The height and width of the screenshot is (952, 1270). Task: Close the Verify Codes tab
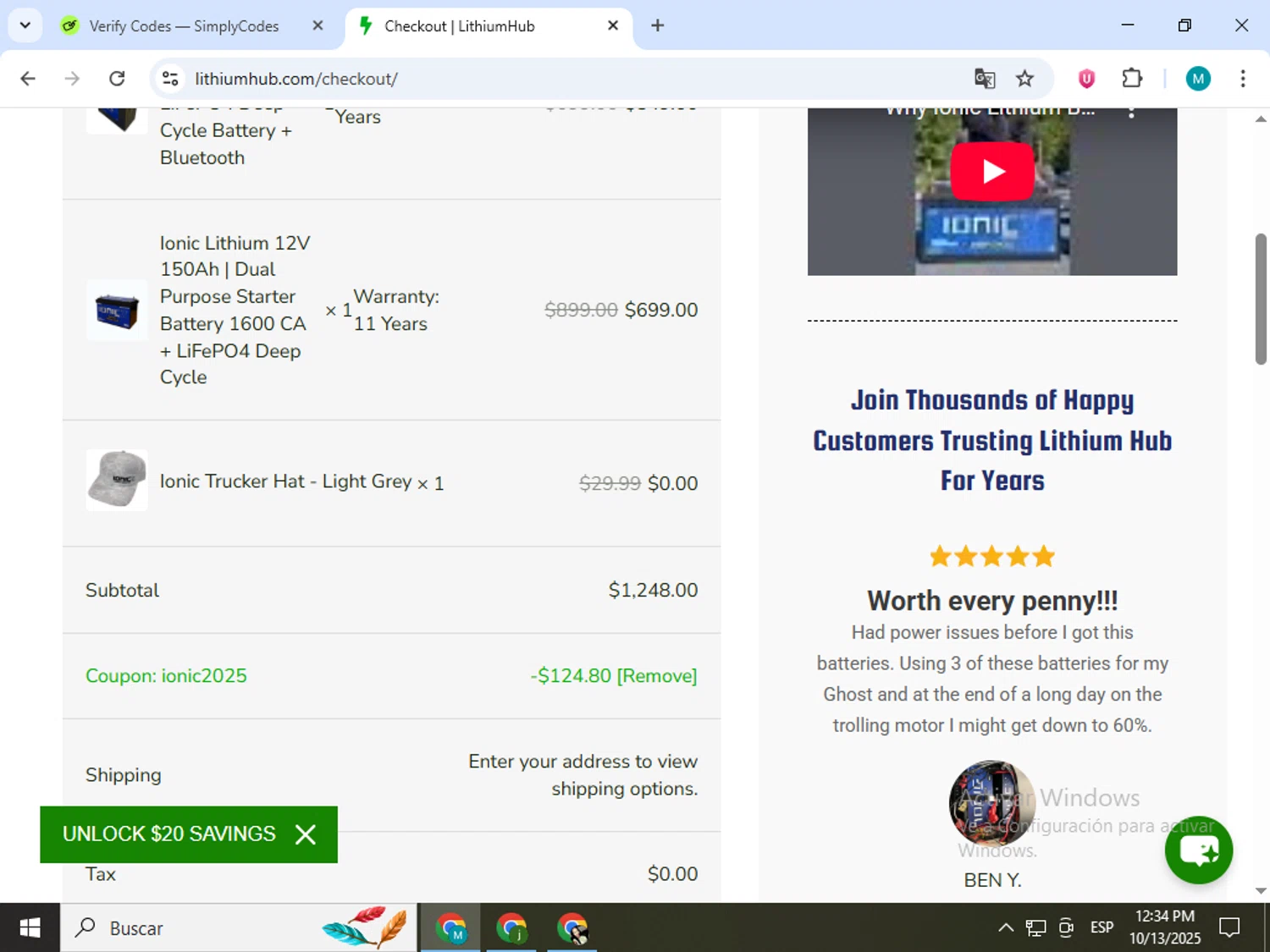click(317, 25)
